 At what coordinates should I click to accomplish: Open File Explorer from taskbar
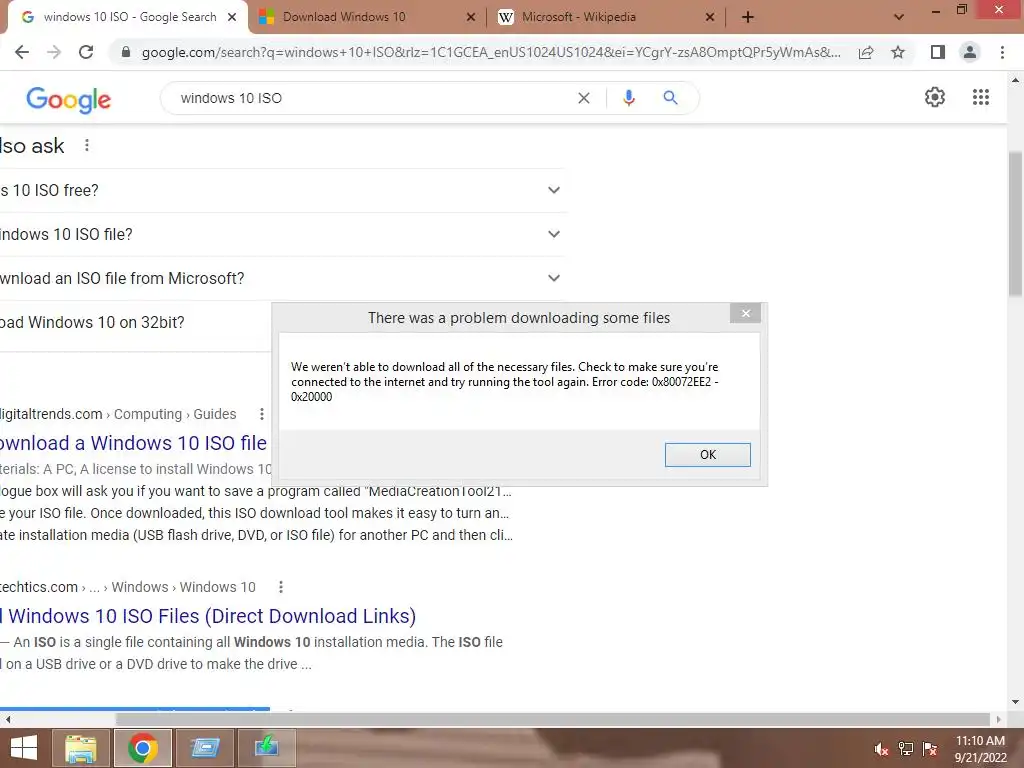point(81,748)
